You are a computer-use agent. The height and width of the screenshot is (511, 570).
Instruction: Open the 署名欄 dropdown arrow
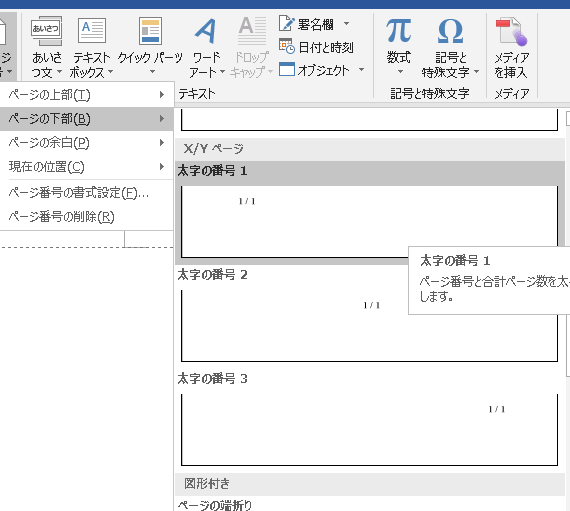click(x=346, y=24)
